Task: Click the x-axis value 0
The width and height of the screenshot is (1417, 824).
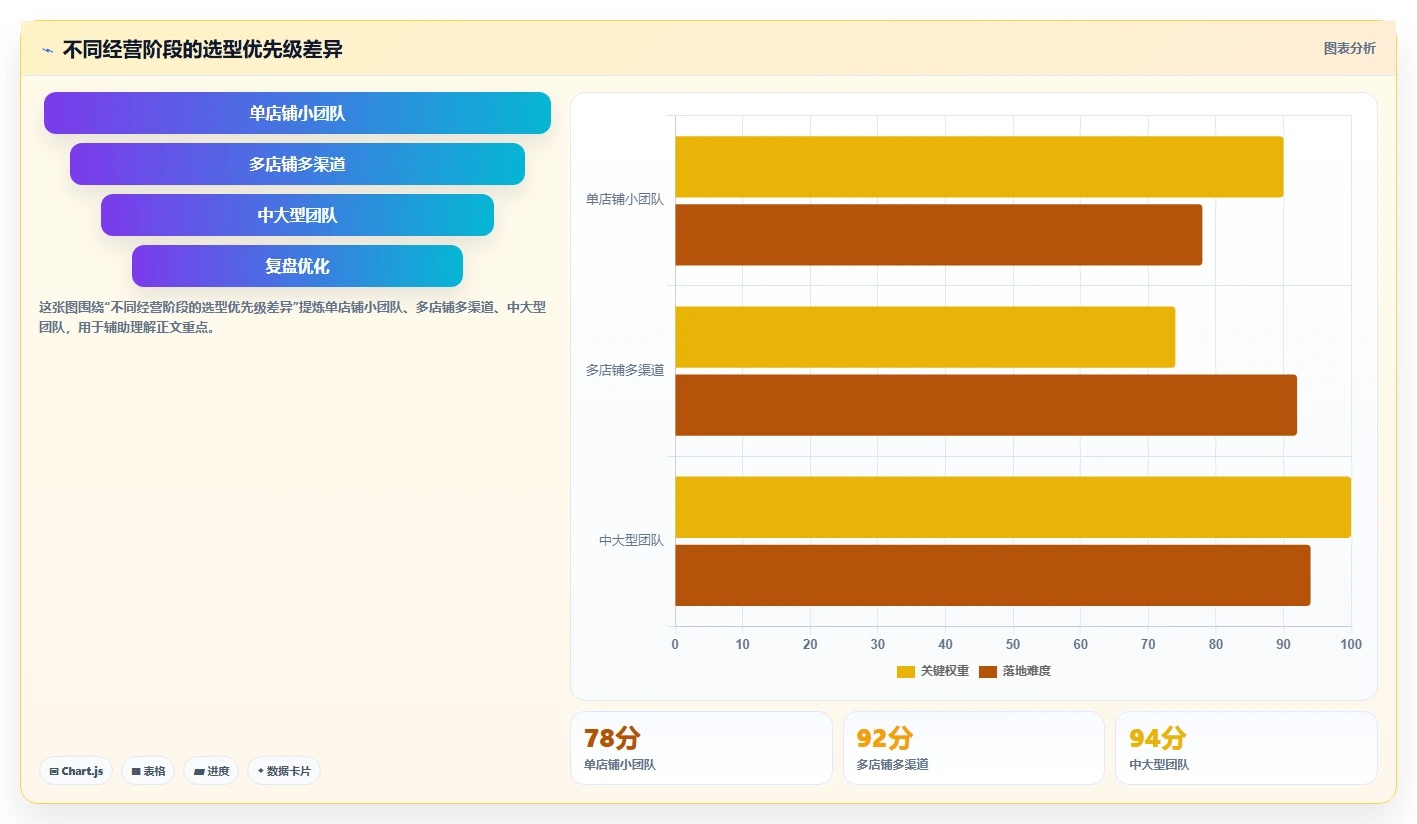Action: tap(675, 644)
